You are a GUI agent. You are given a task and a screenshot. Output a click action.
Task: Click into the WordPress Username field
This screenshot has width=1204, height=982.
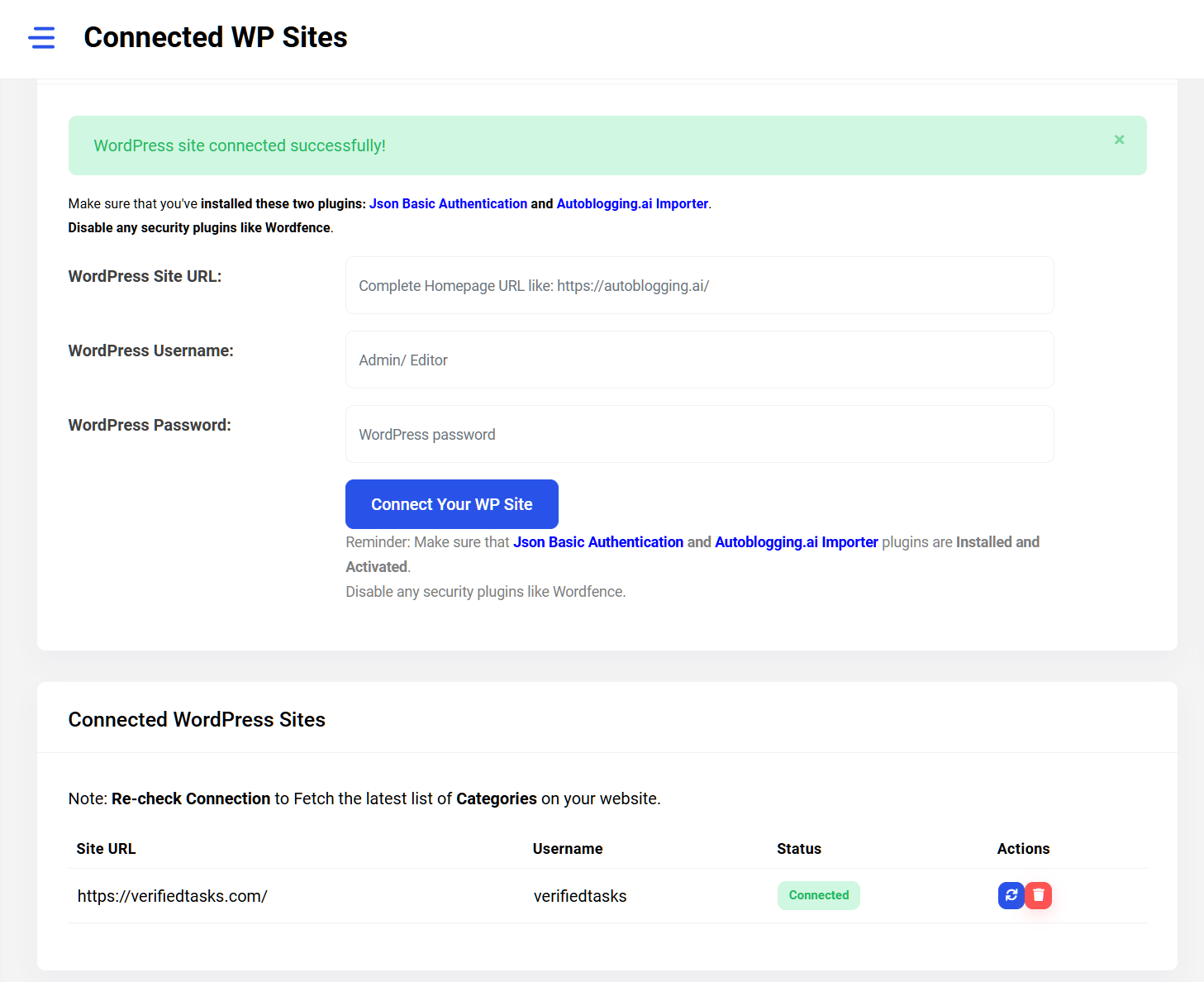(699, 360)
